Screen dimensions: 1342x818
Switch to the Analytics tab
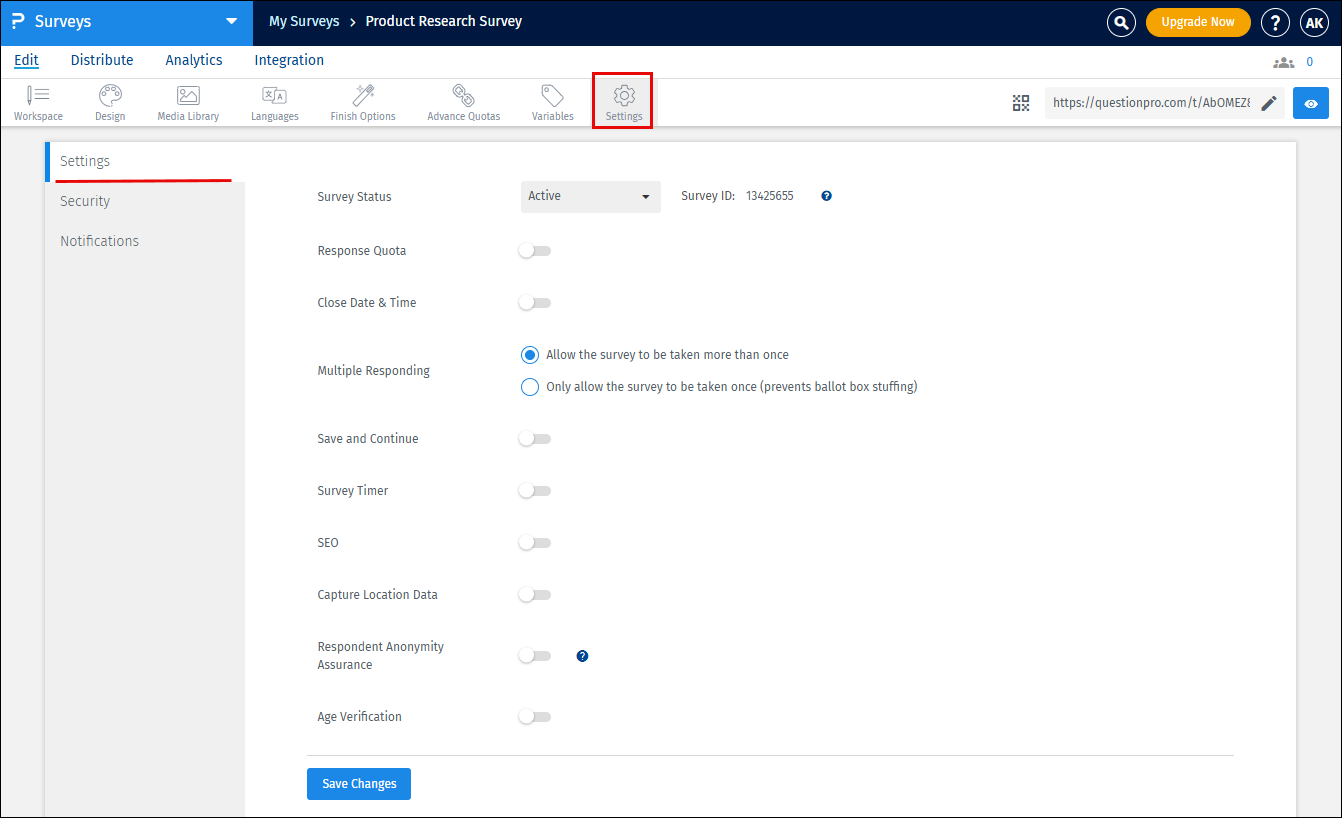(193, 60)
